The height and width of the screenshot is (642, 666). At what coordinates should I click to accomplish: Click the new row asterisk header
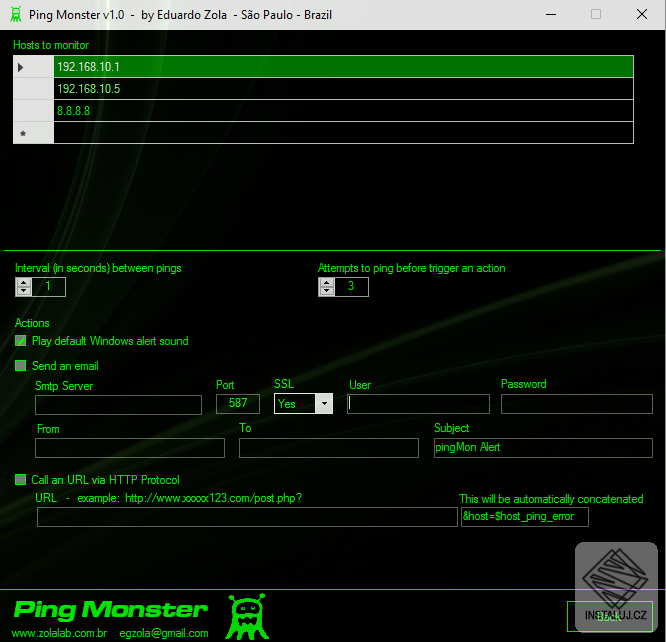click(x=33, y=133)
